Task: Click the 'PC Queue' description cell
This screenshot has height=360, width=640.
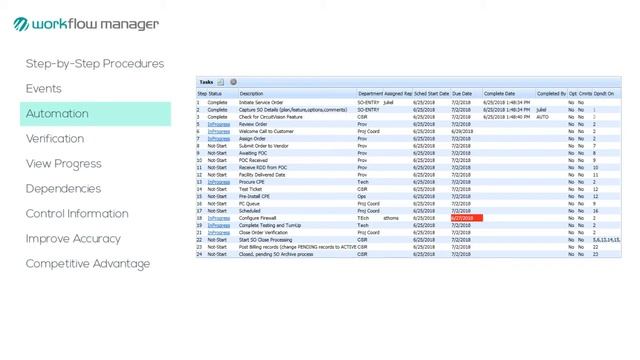Action: click(249, 204)
